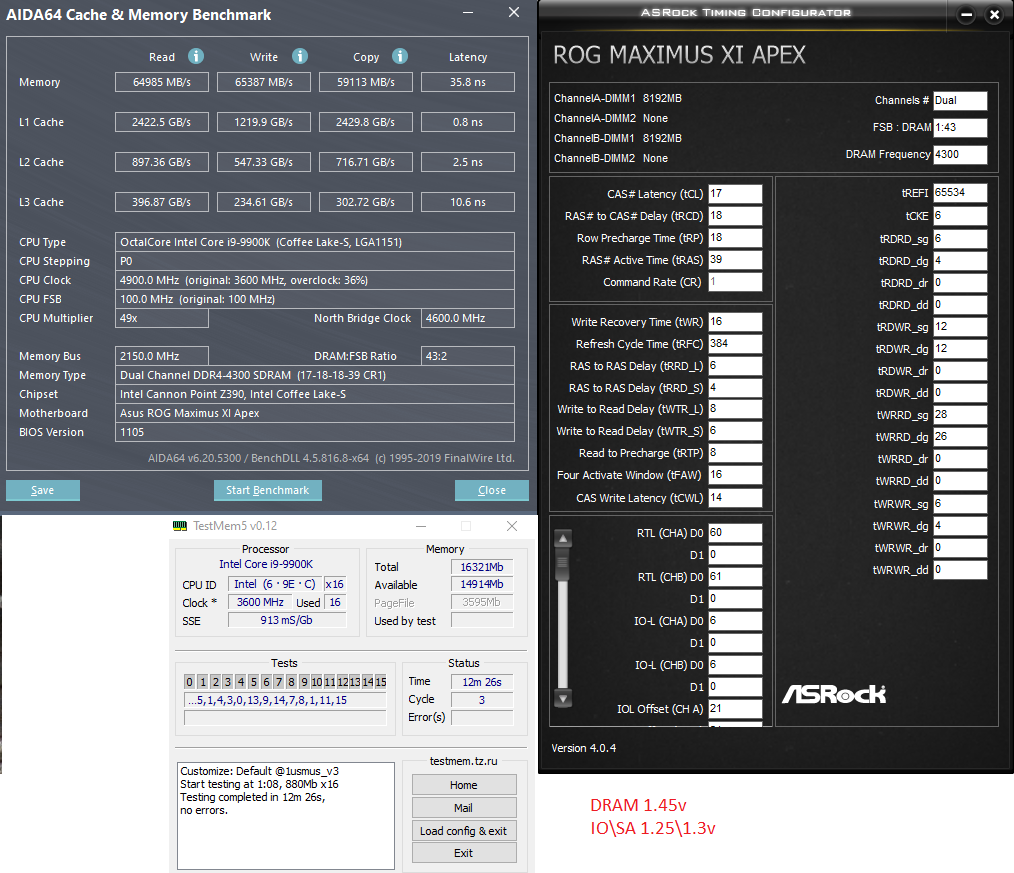
Task: Click the Write Recovery Time (tWR) field
Action: click(735, 322)
